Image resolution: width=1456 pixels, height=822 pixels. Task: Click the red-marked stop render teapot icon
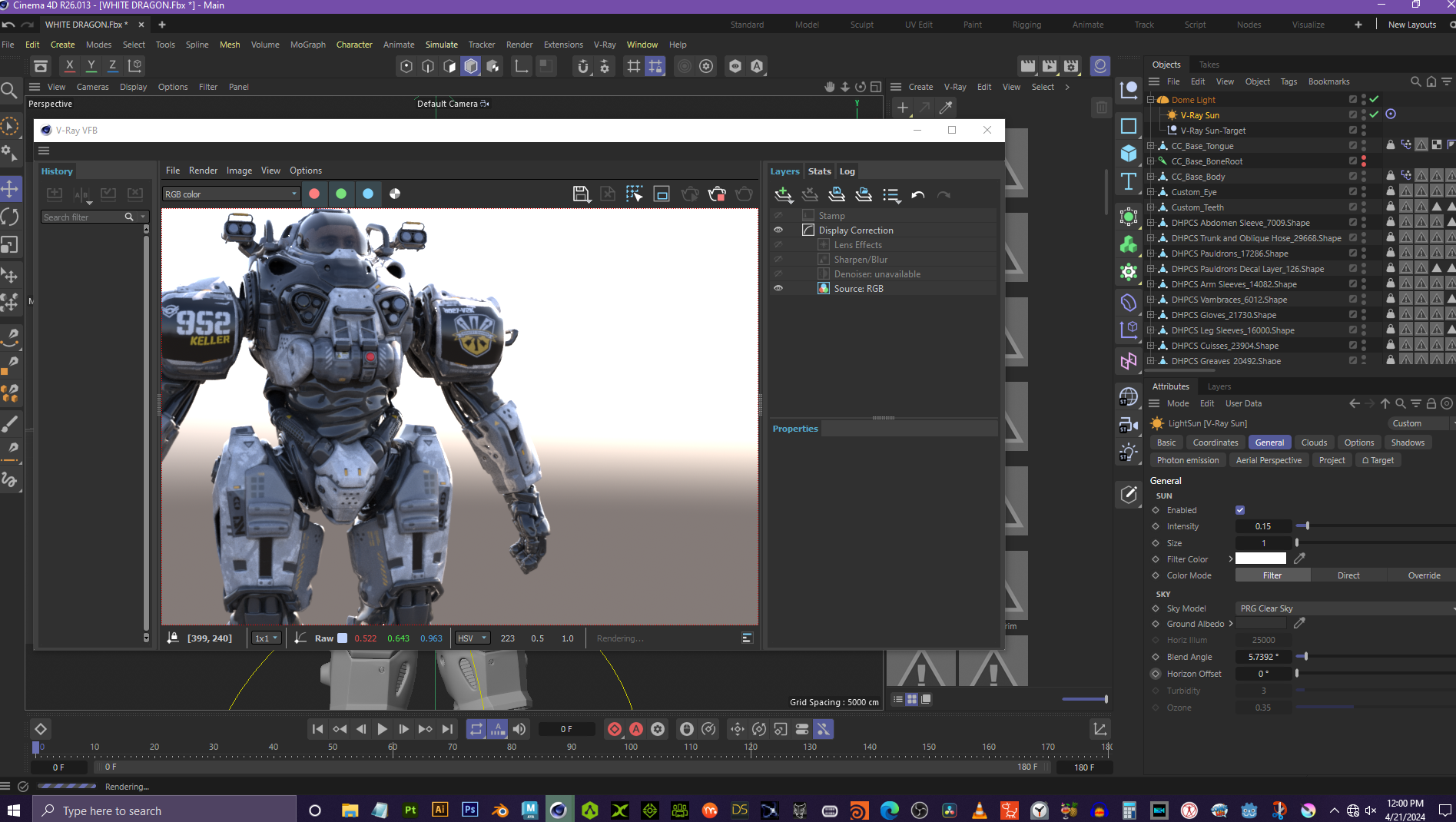[x=717, y=194]
